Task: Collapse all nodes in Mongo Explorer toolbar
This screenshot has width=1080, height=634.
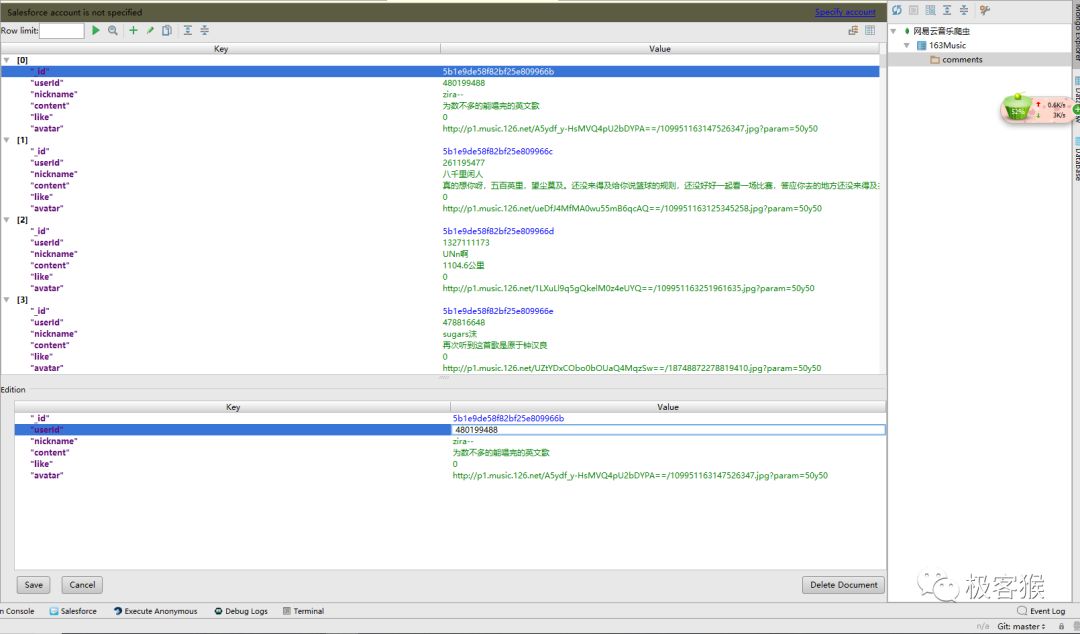Action: click(964, 10)
